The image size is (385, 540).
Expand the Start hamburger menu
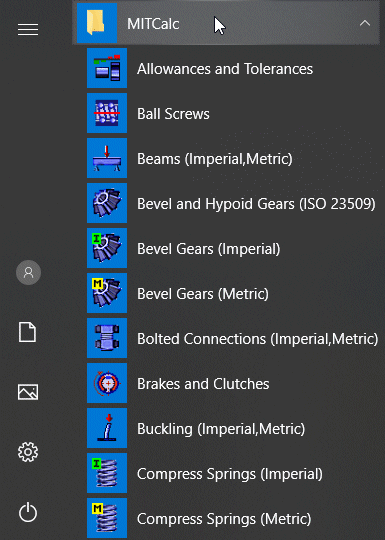click(28, 30)
